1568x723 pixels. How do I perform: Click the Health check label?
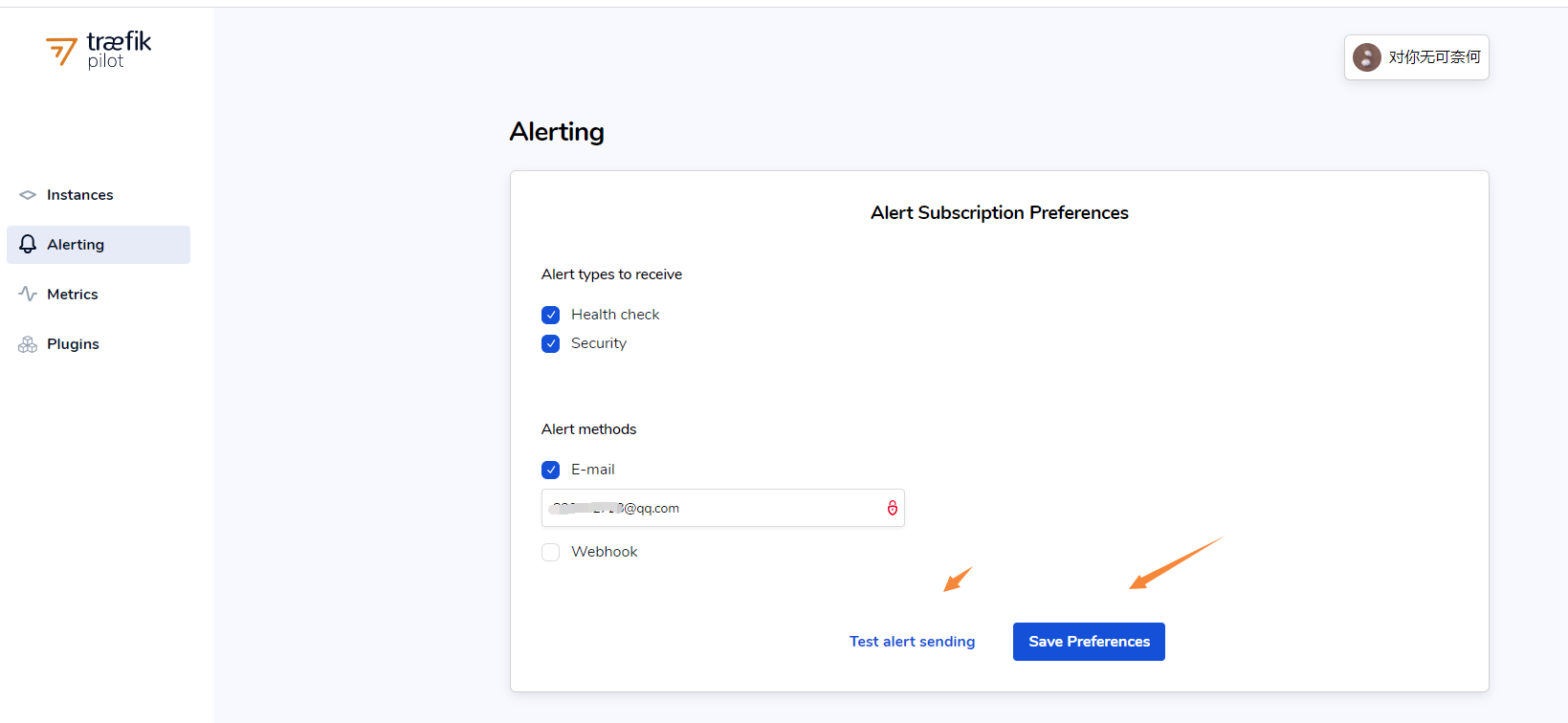615,315
